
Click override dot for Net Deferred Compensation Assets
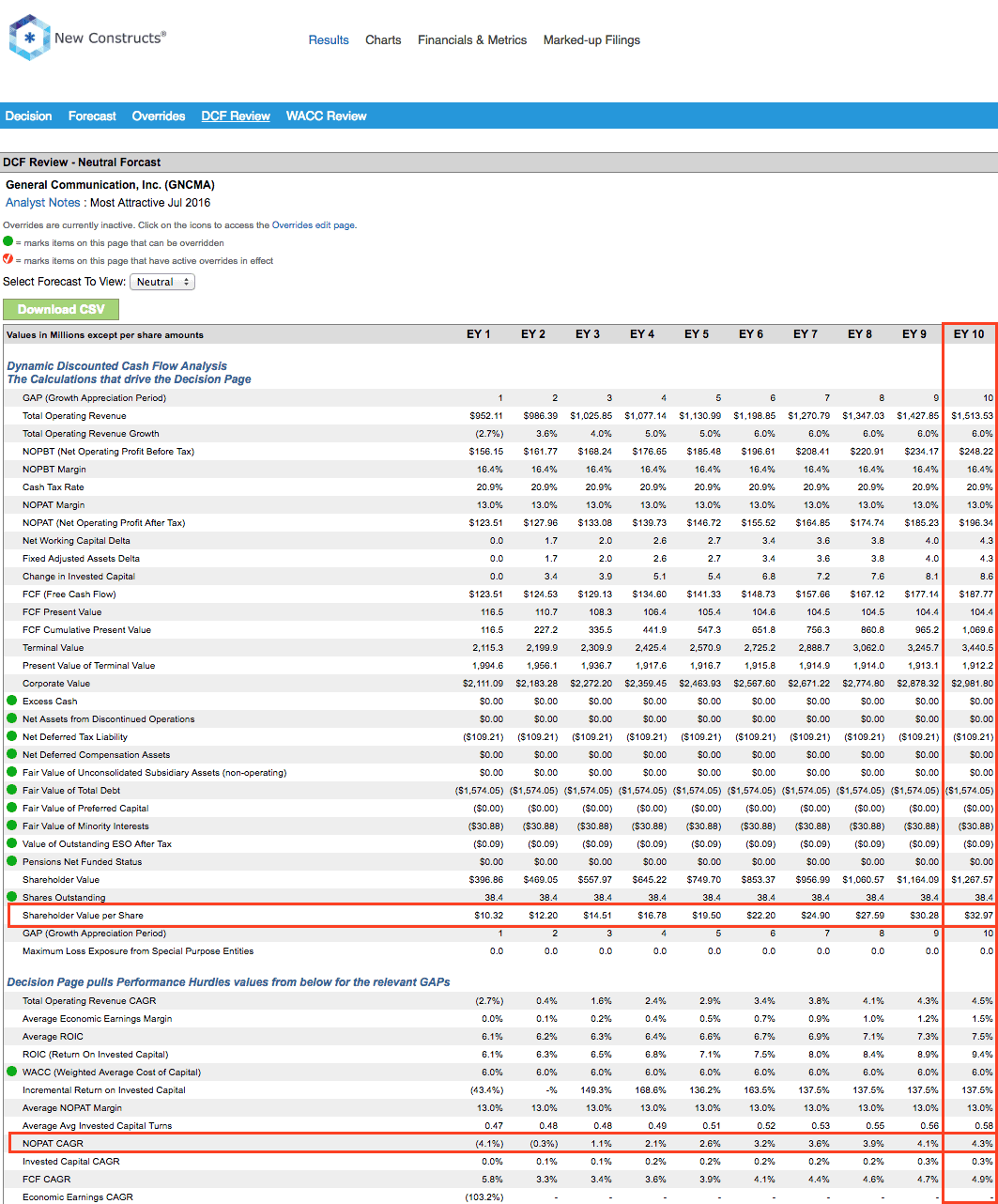[11, 754]
